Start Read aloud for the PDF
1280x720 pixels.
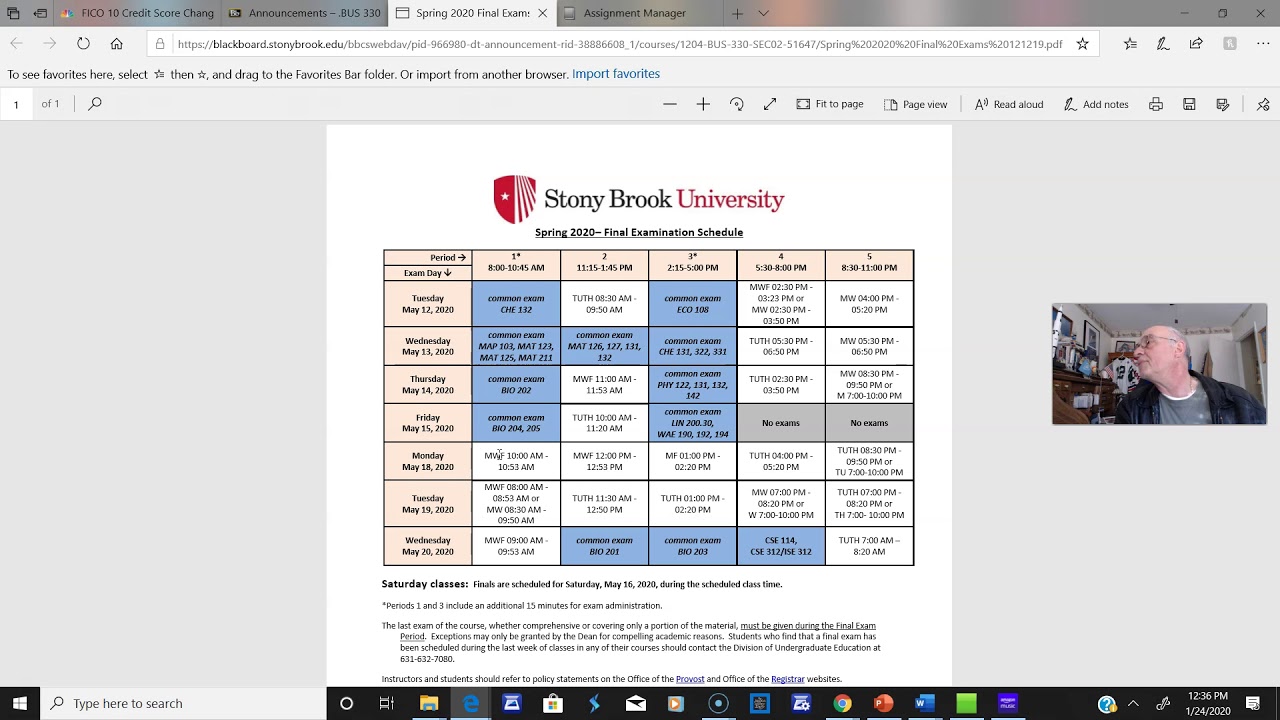tap(1009, 104)
